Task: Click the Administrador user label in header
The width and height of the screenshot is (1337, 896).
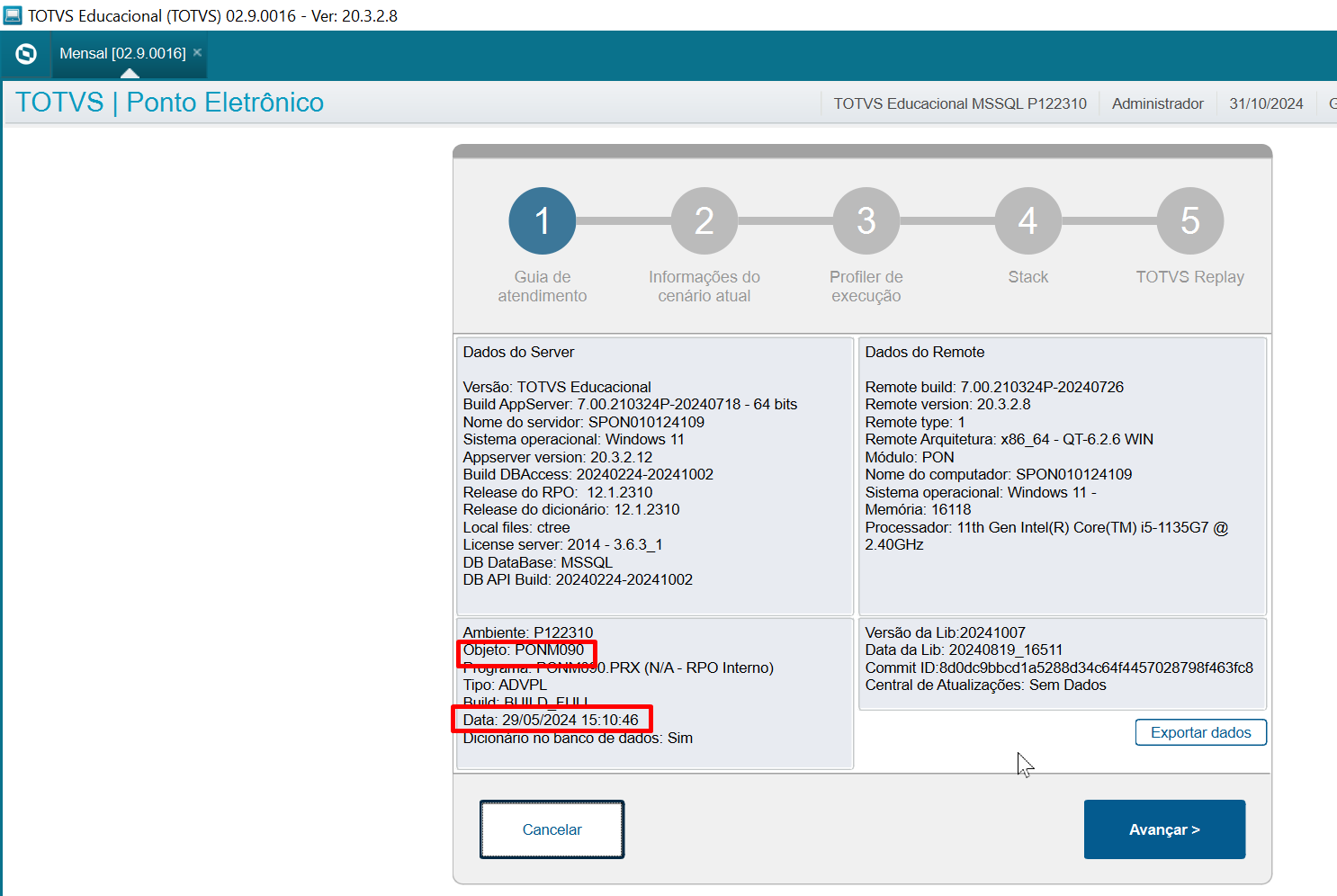Action: (x=1158, y=103)
